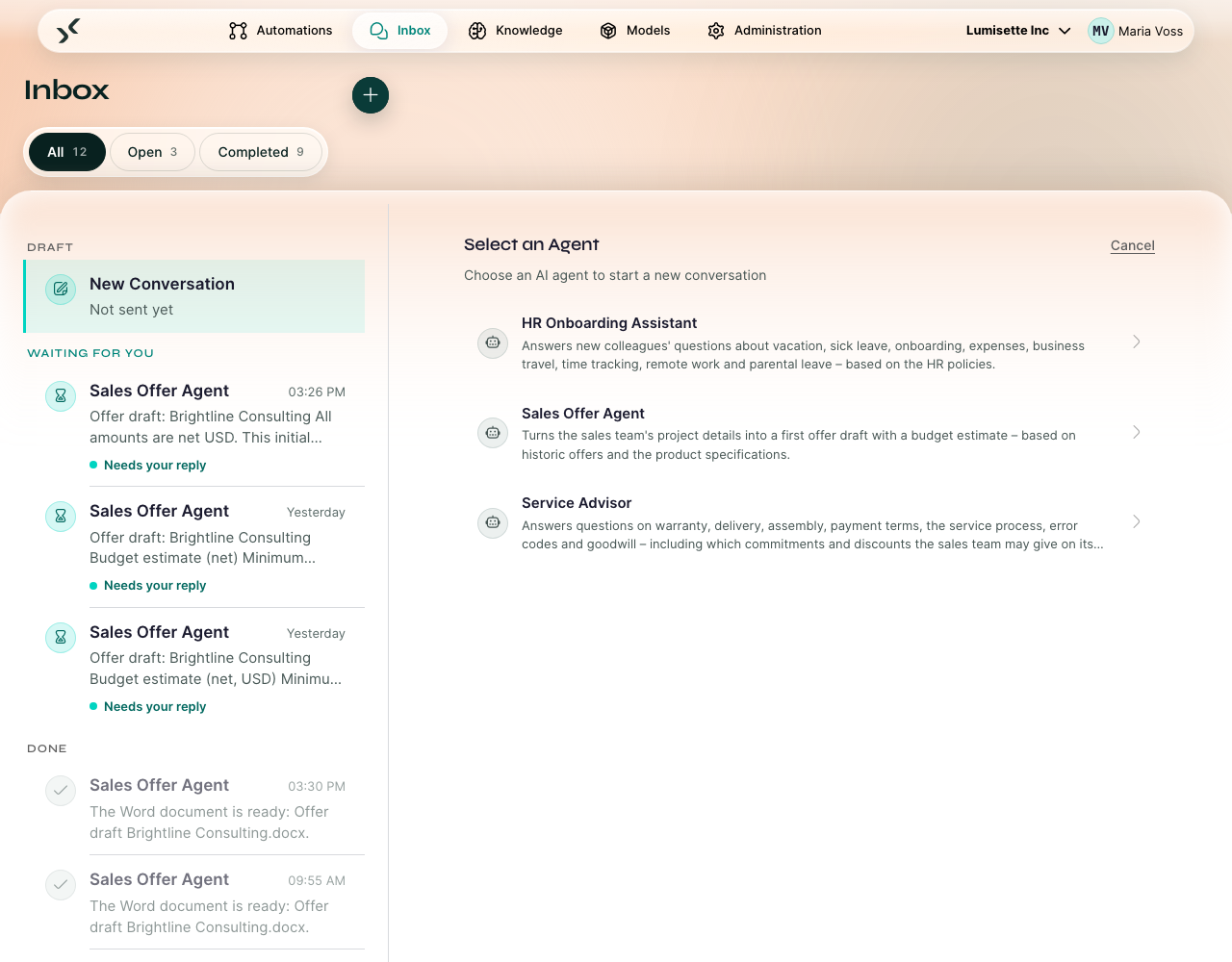Image resolution: width=1232 pixels, height=962 pixels.
Task: Click the robot icon for Sales Offer Agent
Action: (493, 433)
